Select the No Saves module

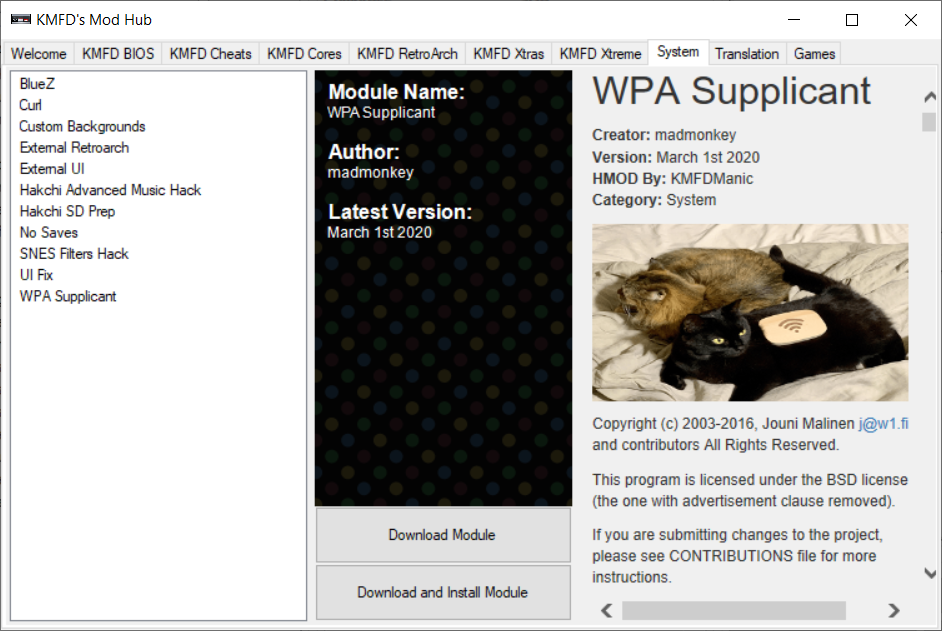click(x=49, y=233)
